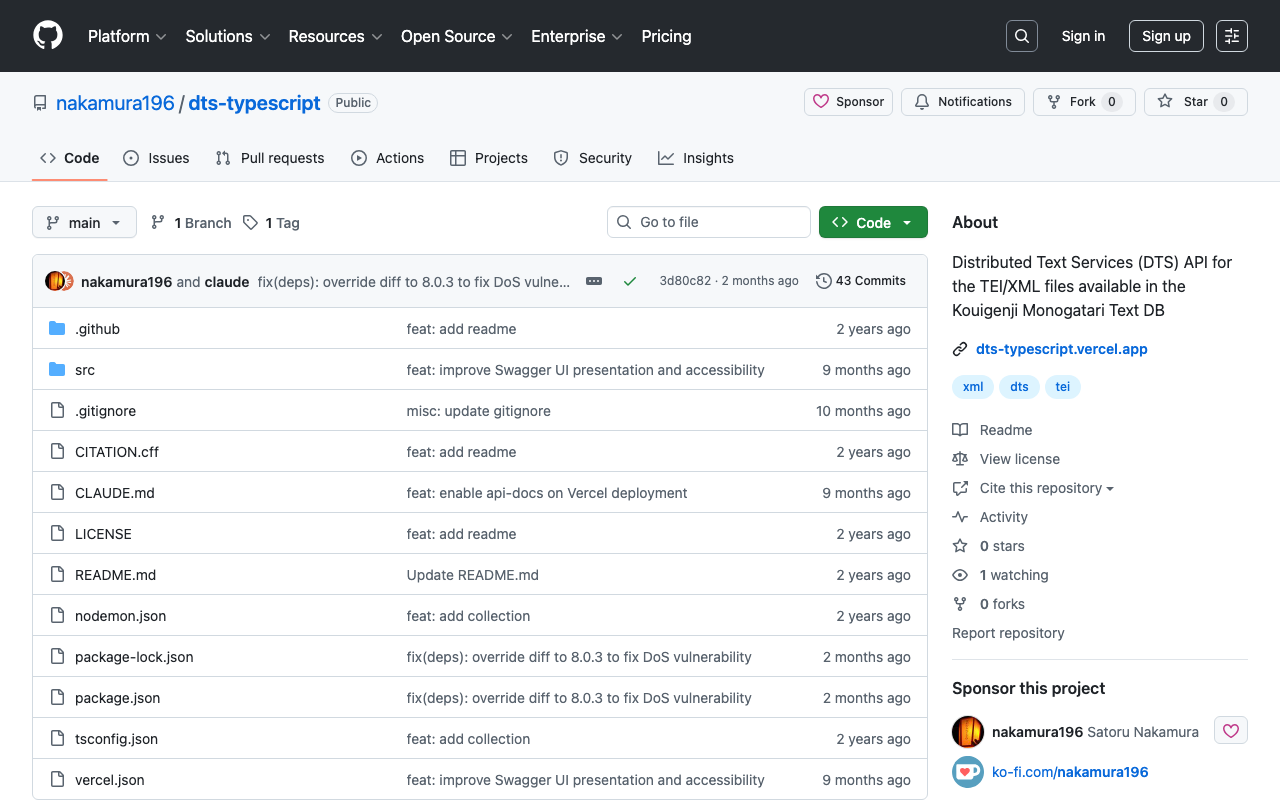Click the Go to file search field

coord(708,221)
